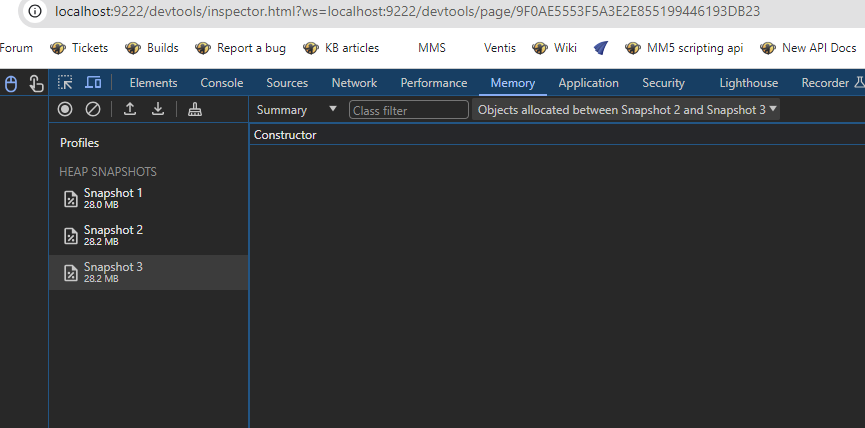Select Snapshot 1 in heap snapshots list
The height and width of the screenshot is (428, 865).
point(113,198)
